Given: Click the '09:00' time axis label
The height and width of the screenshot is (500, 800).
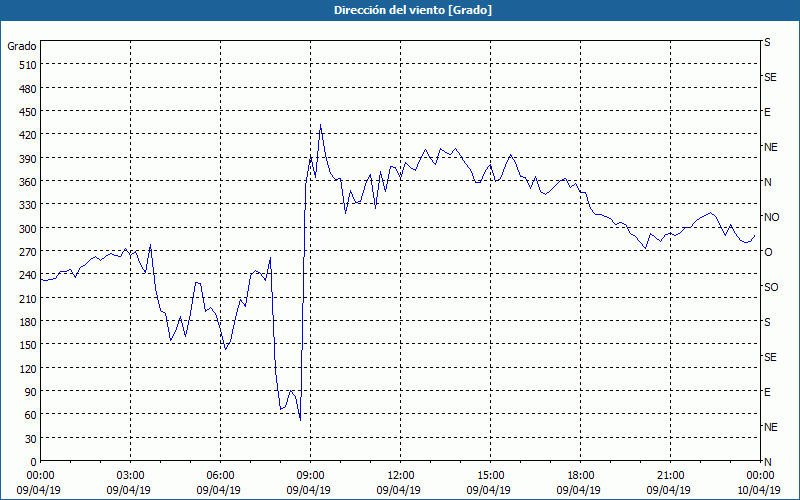Looking at the screenshot, I should point(310,476).
